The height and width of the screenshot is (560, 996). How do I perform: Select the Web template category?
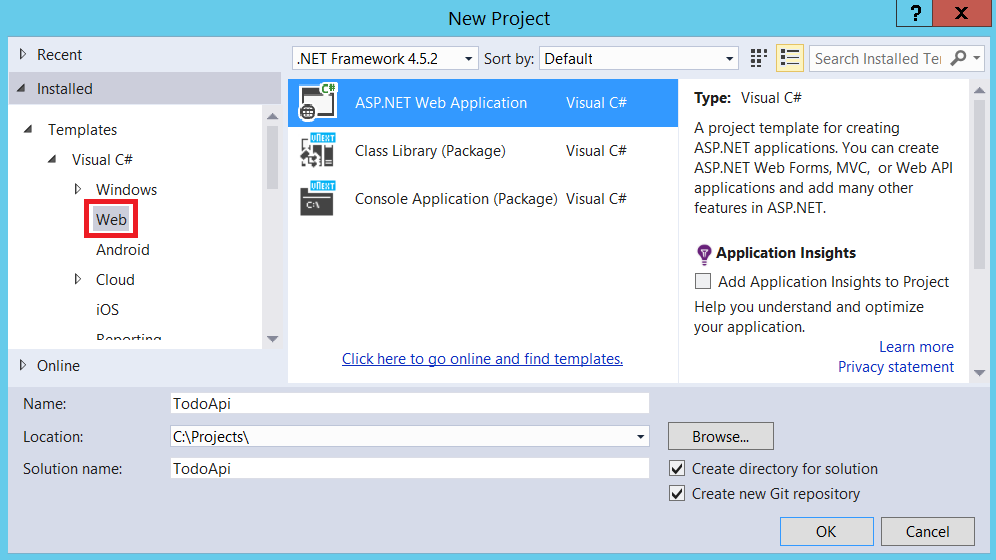point(111,220)
